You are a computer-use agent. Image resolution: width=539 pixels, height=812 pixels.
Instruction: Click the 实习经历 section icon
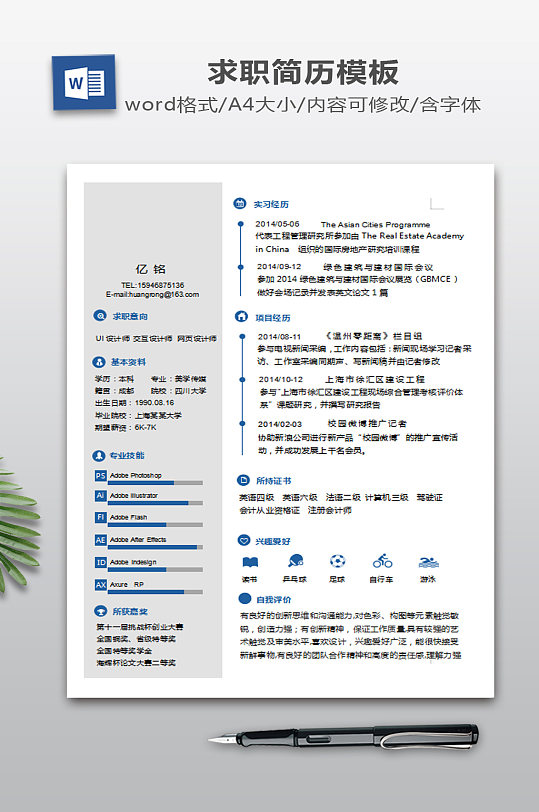(x=240, y=204)
